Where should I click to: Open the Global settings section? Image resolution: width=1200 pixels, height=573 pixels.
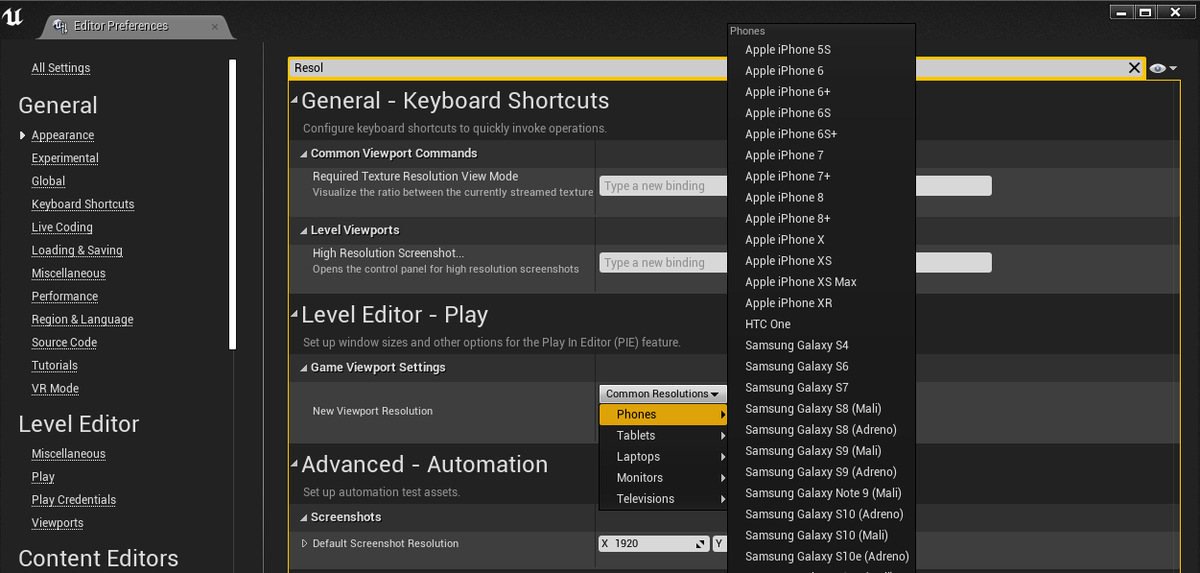click(x=48, y=181)
